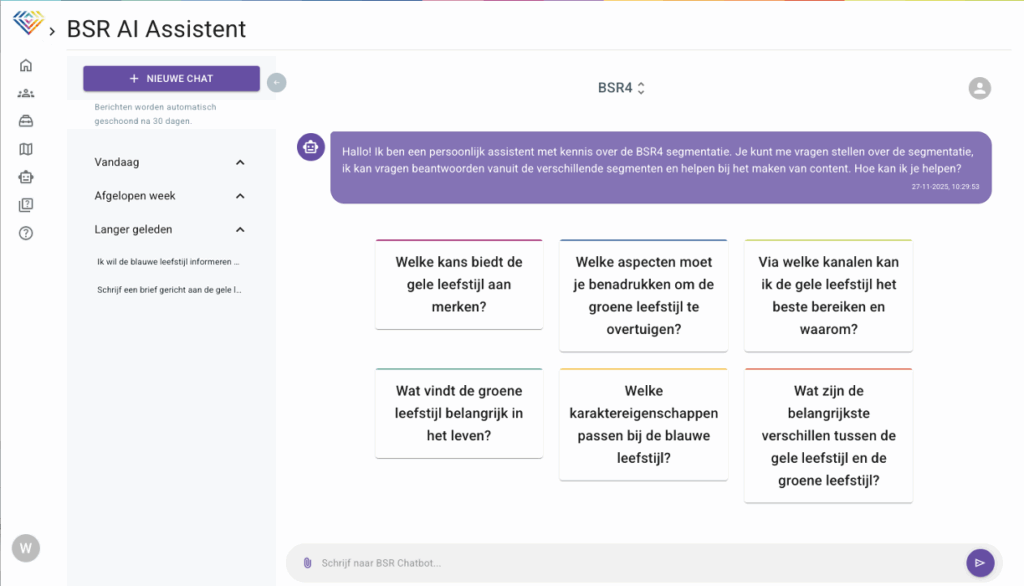Screen dimensions: 1024x586
Task: Open chat 'Schrijf een brief gericht aan de gele'
Action: (x=168, y=290)
